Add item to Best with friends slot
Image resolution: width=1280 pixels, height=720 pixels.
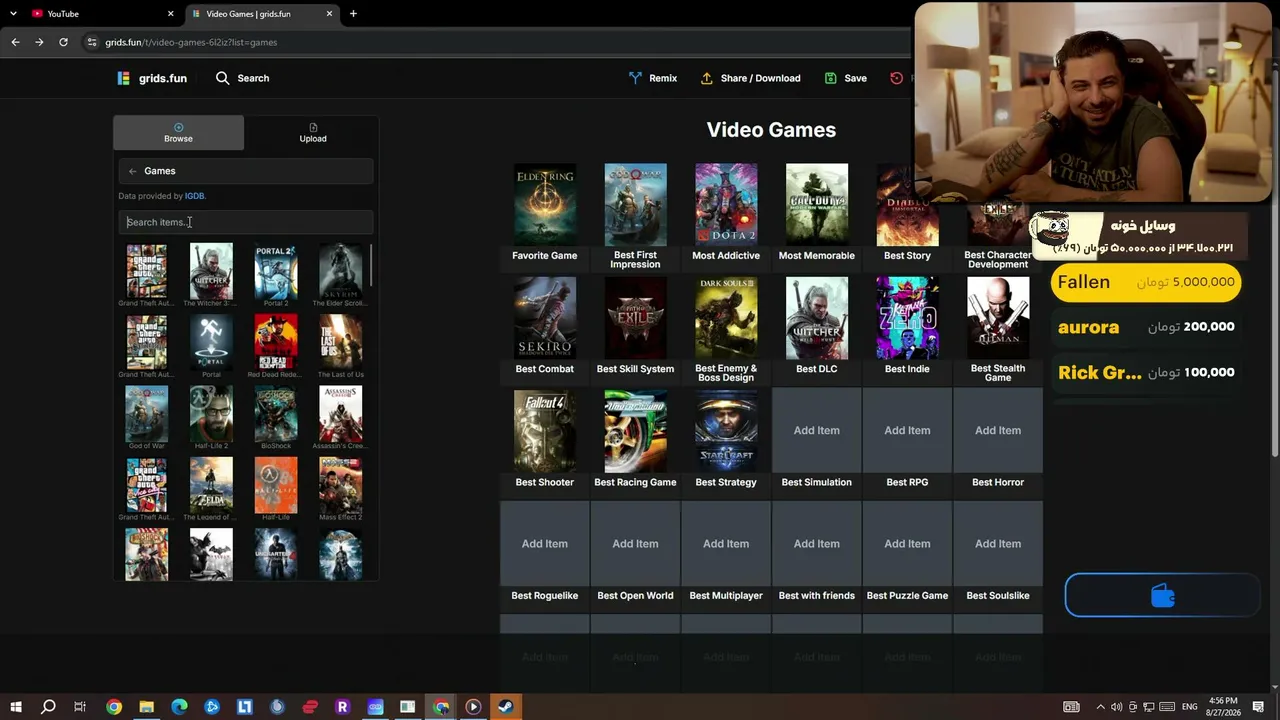point(817,544)
